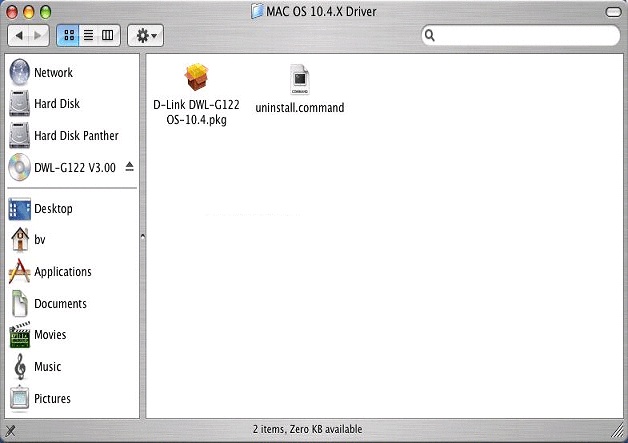Click the 'Hard Disk Panther' sidebar label

pos(76,135)
